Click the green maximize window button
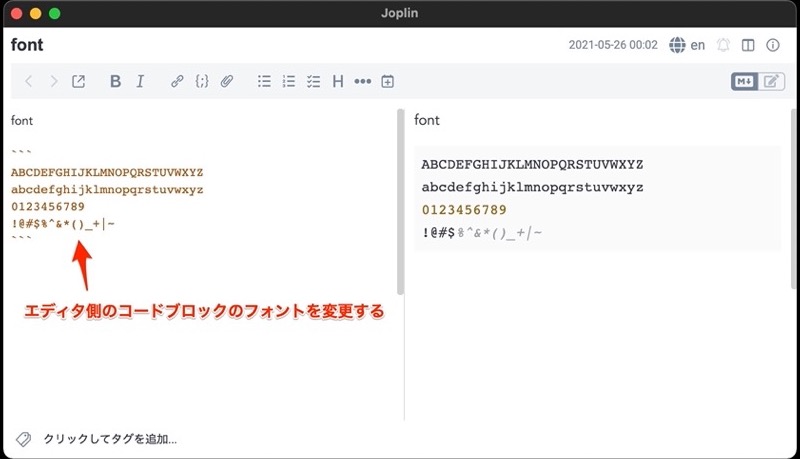The image size is (800, 459). (55, 14)
